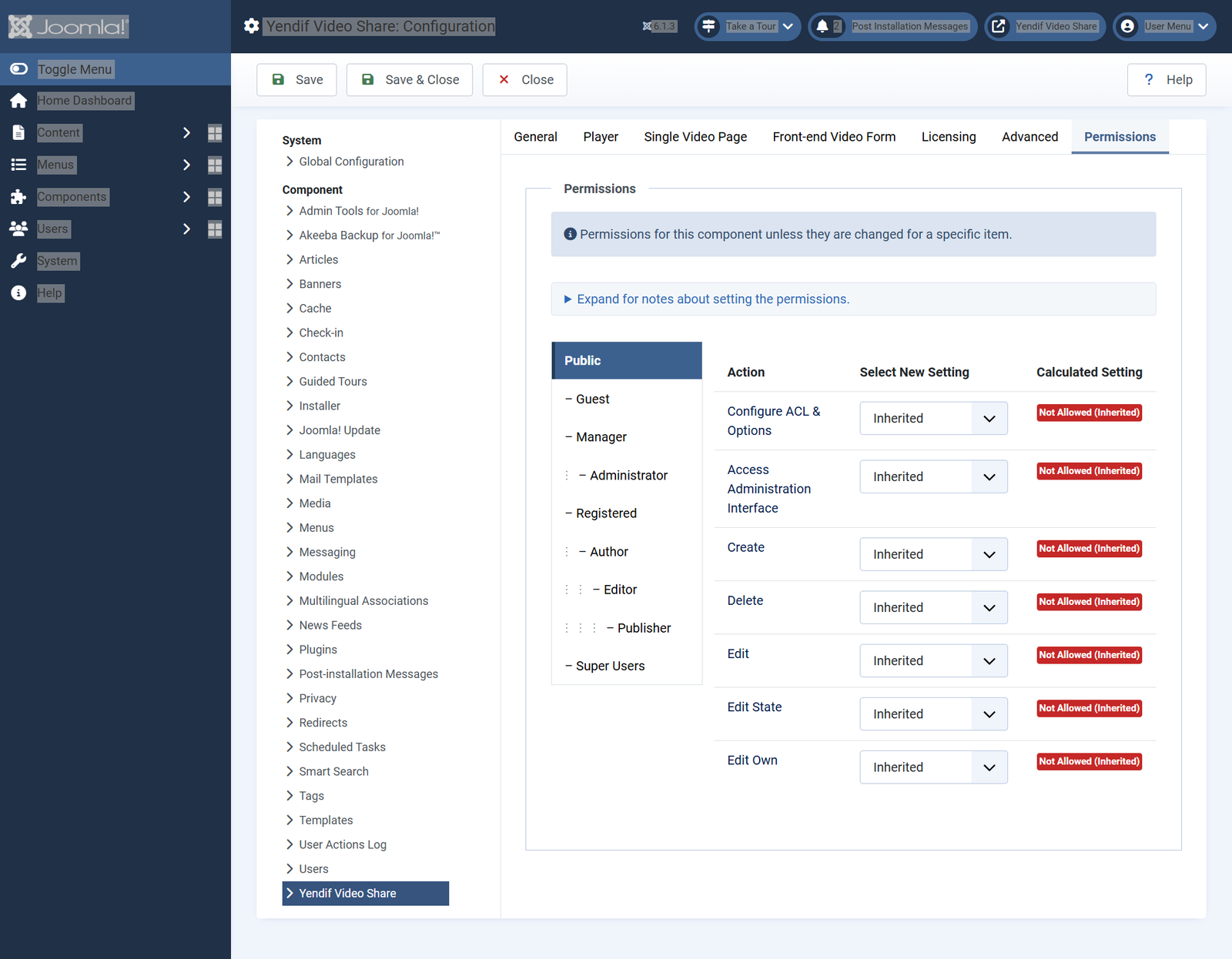Open Configure ACL & Options setting dropdown
This screenshot has width=1232, height=959.
coord(933,418)
